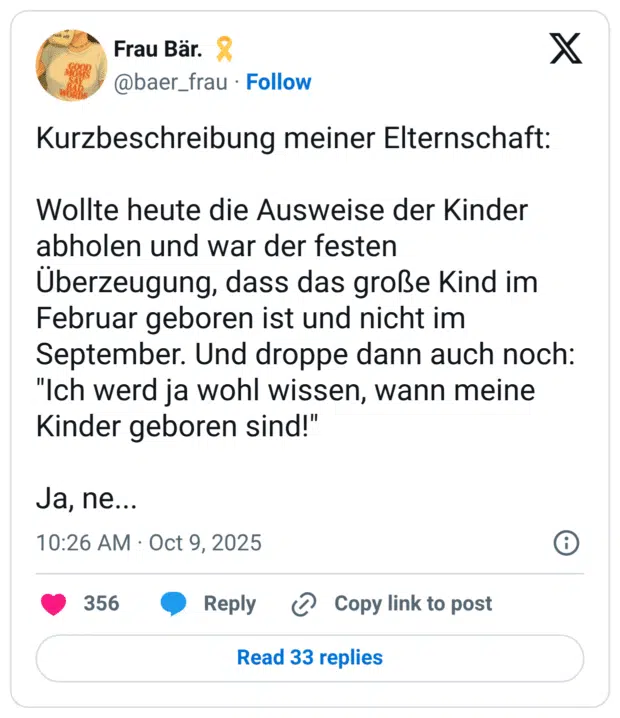The width and height of the screenshot is (620, 718).
Task: Click the blue reply speech bubble icon
Action: click(x=174, y=603)
